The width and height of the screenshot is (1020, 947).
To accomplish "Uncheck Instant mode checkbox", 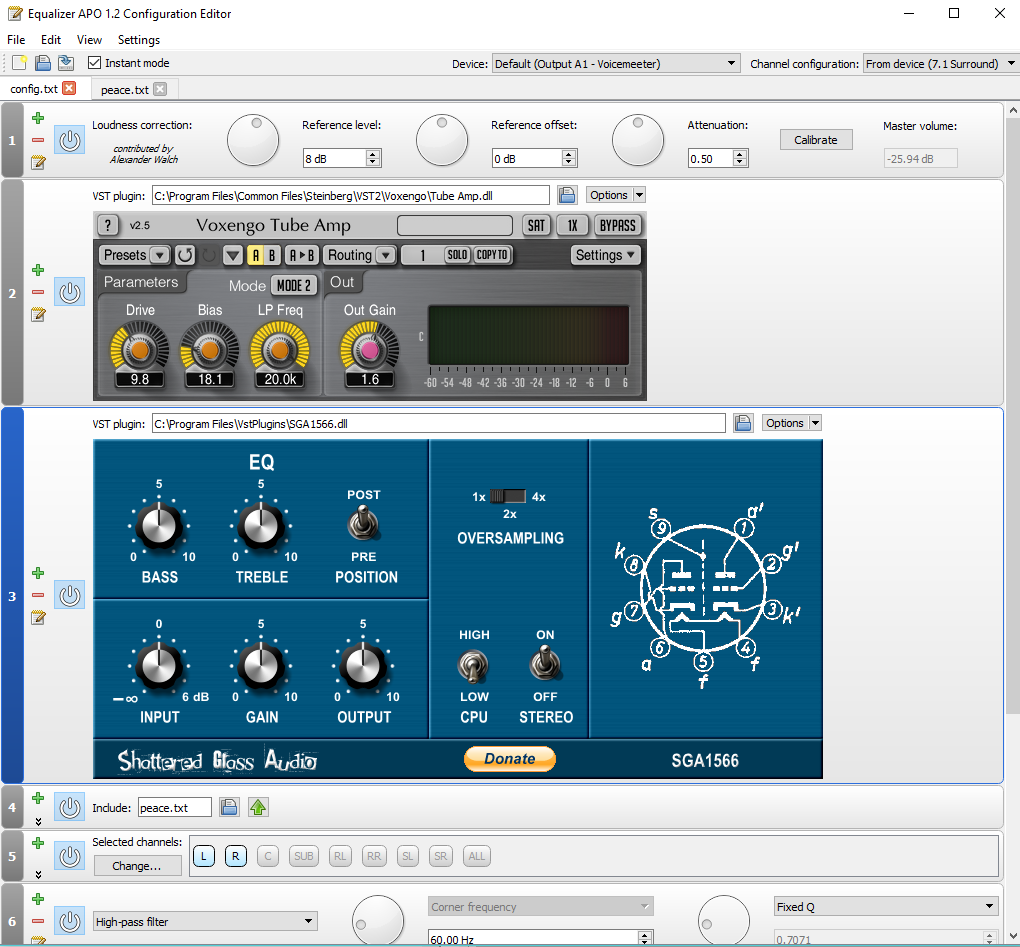I will 95,62.
